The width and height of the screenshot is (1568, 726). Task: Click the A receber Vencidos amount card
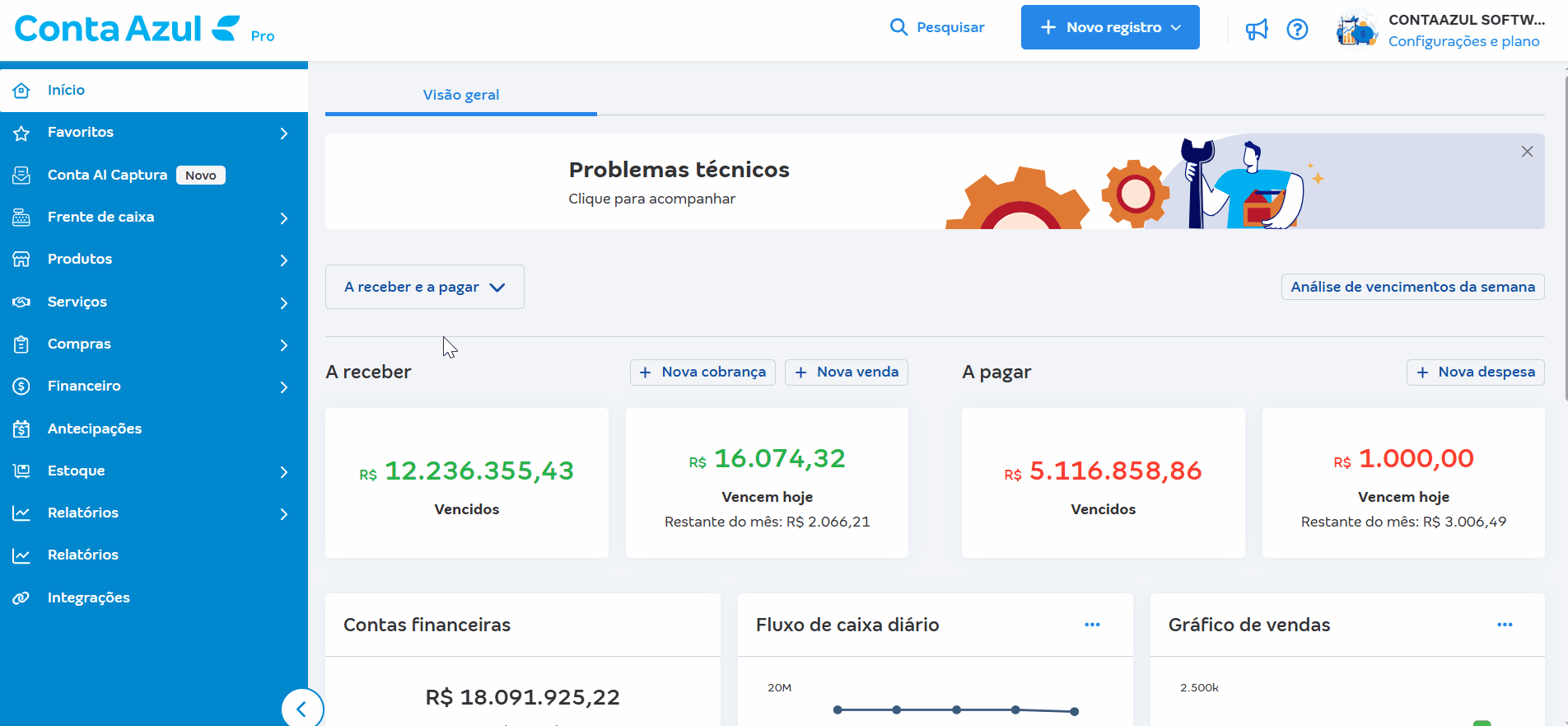[466, 483]
